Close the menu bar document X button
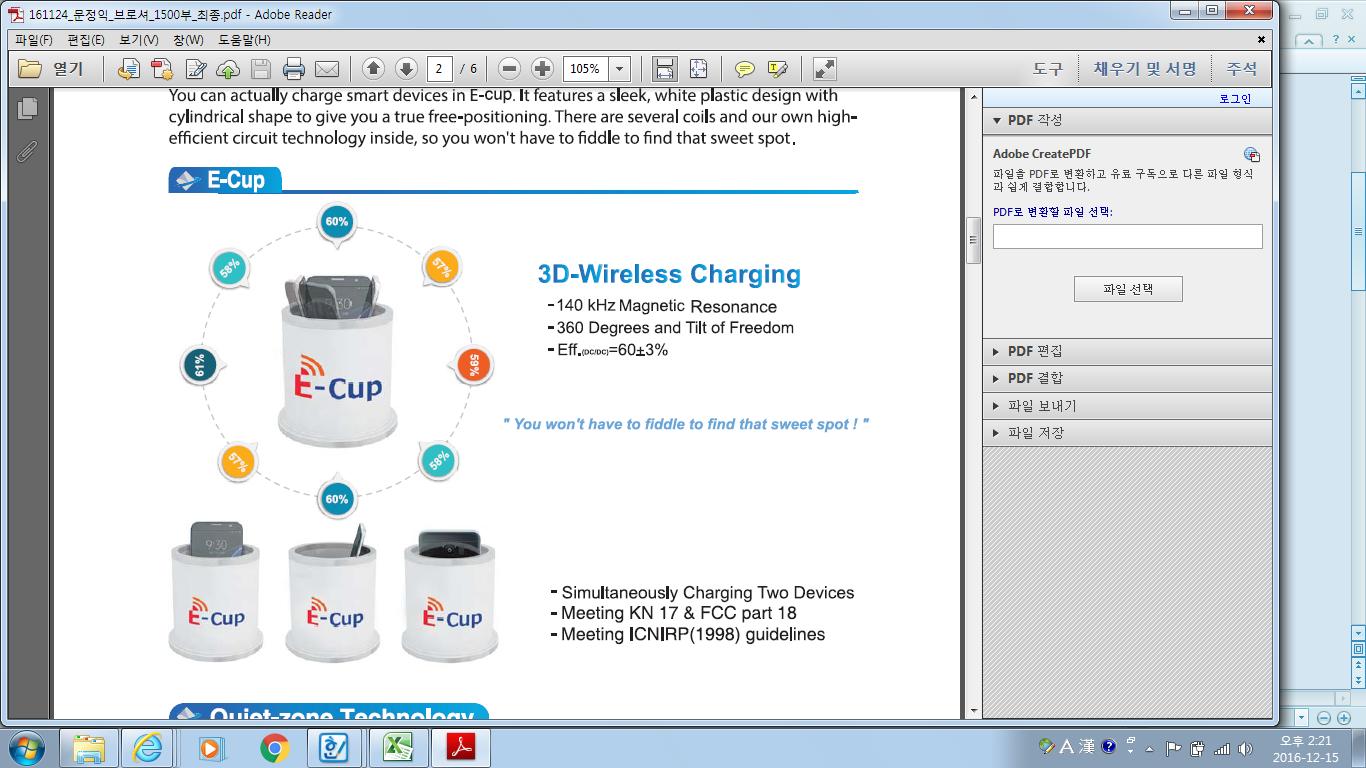The height and width of the screenshot is (768, 1366). coord(1262,40)
